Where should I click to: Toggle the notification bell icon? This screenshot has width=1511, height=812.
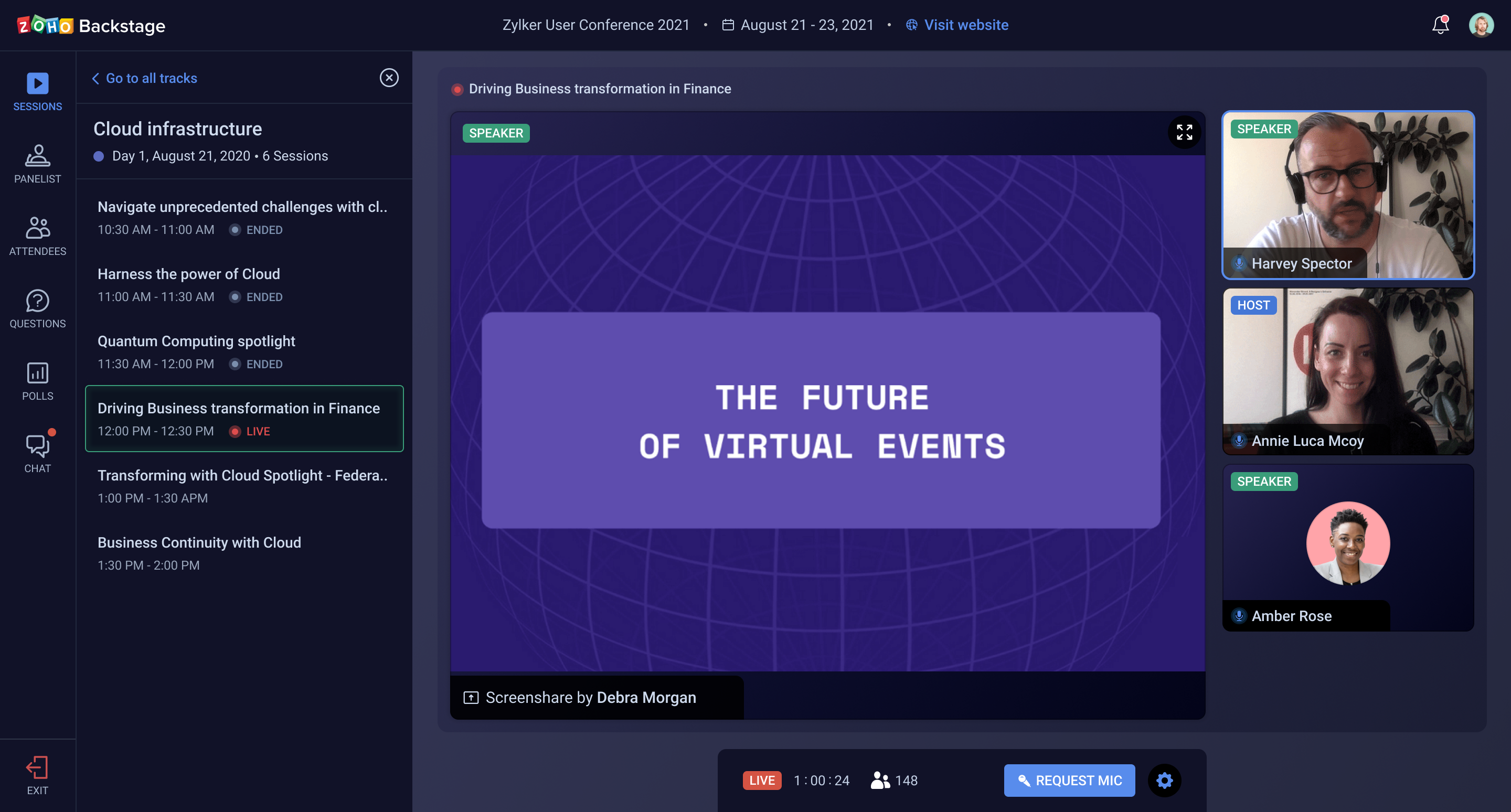pos(1440,25)
